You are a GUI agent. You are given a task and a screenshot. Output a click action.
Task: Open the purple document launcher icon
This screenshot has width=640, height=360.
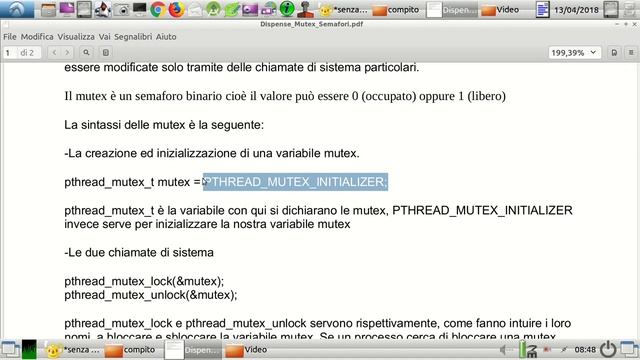point(67,9)
